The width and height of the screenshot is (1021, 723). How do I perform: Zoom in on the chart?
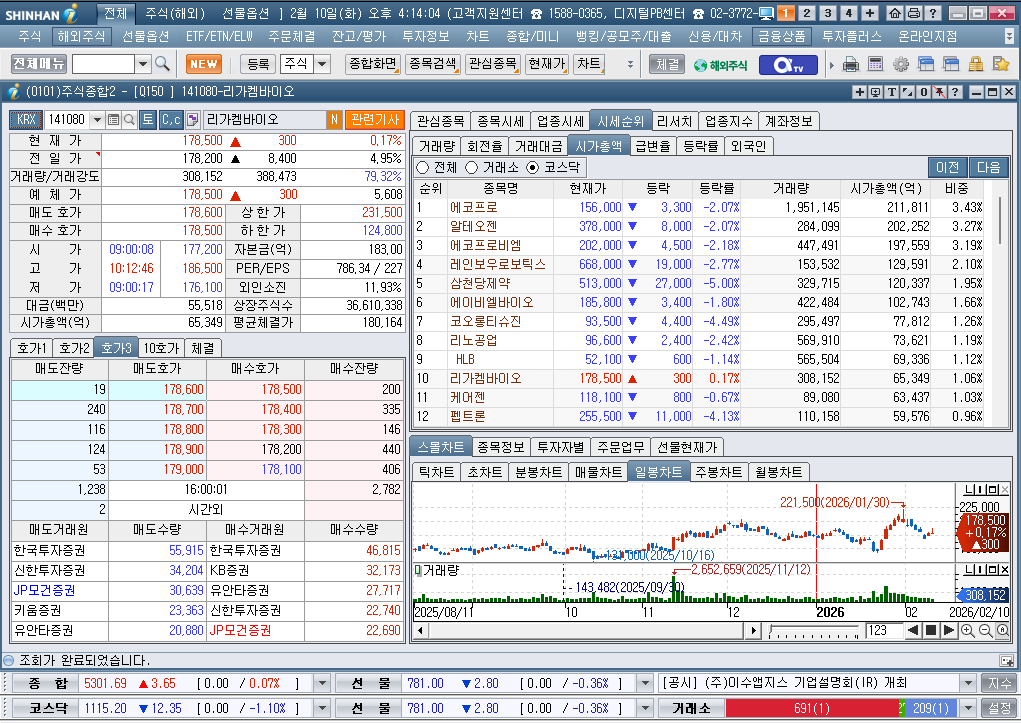[968, 630]
